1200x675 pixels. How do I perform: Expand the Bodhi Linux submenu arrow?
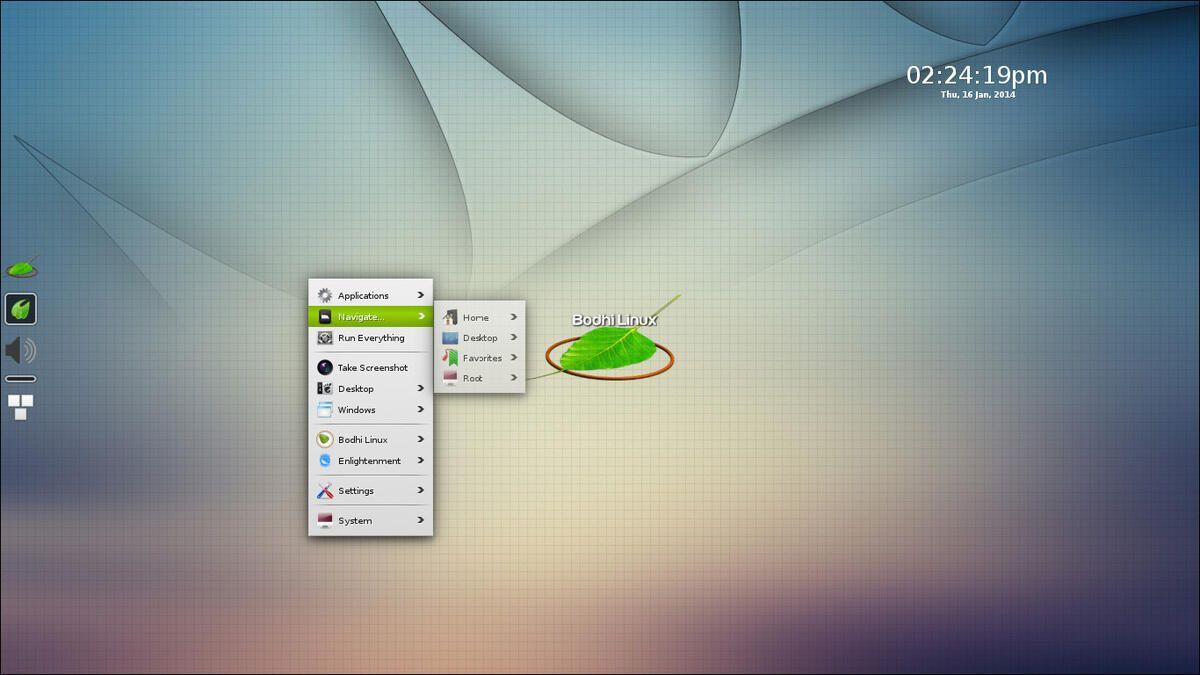coord(421,439)
